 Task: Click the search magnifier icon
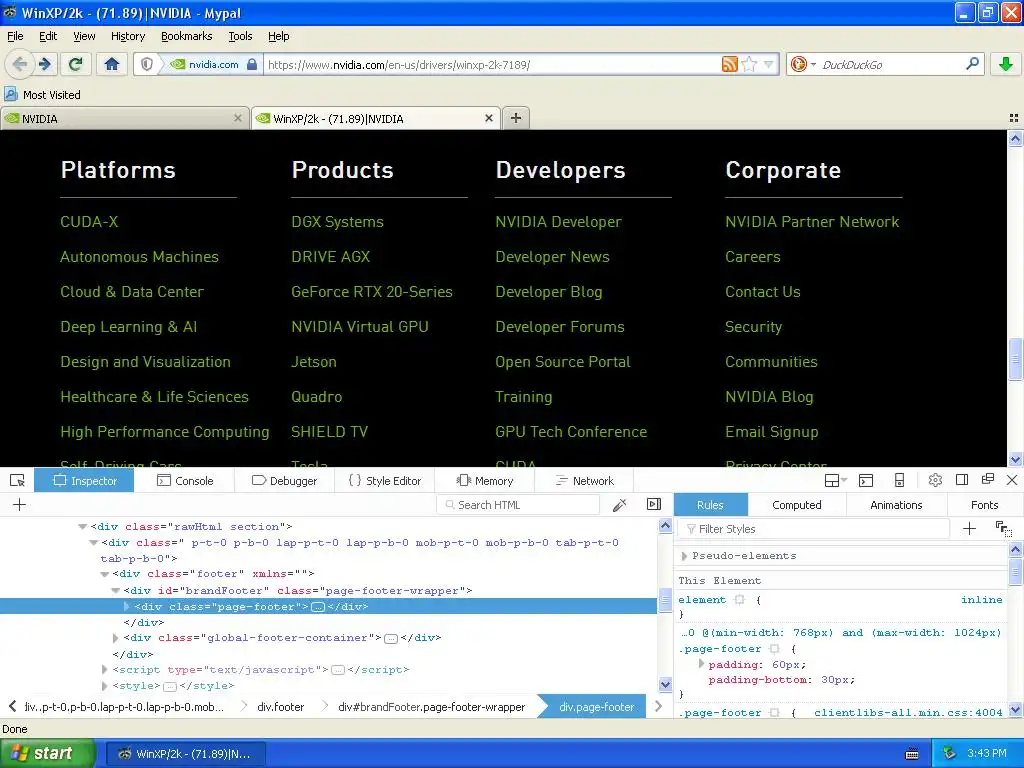coord(972,64)
